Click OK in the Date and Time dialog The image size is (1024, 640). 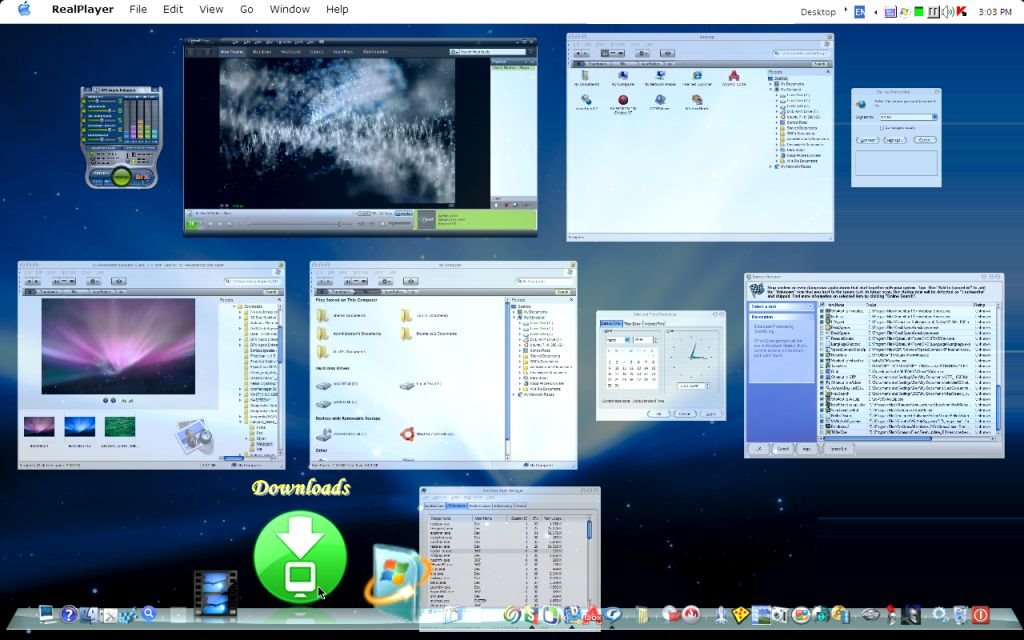pyautogui.click(x=658, y=413)
